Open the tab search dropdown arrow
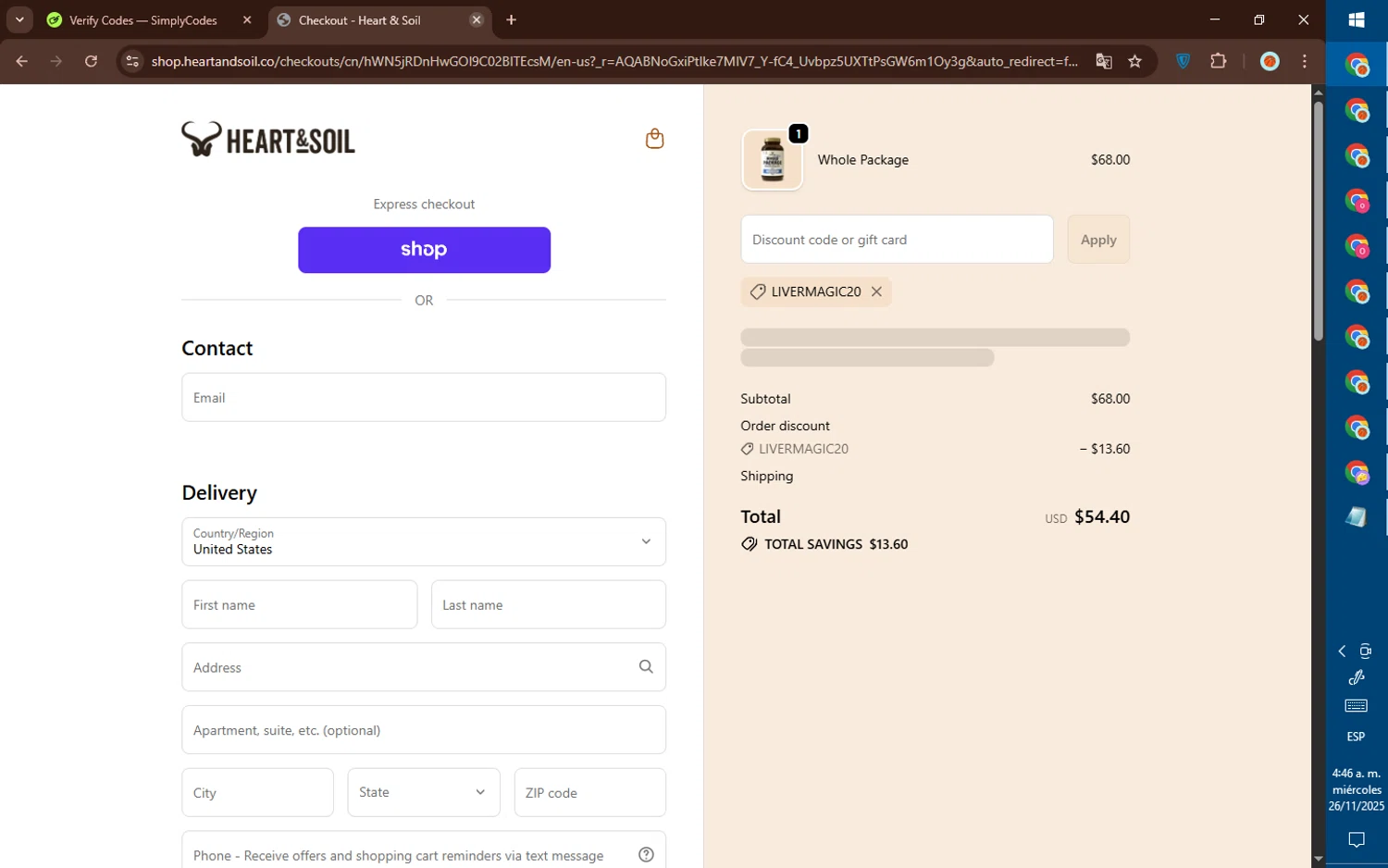 pos(19,19)
